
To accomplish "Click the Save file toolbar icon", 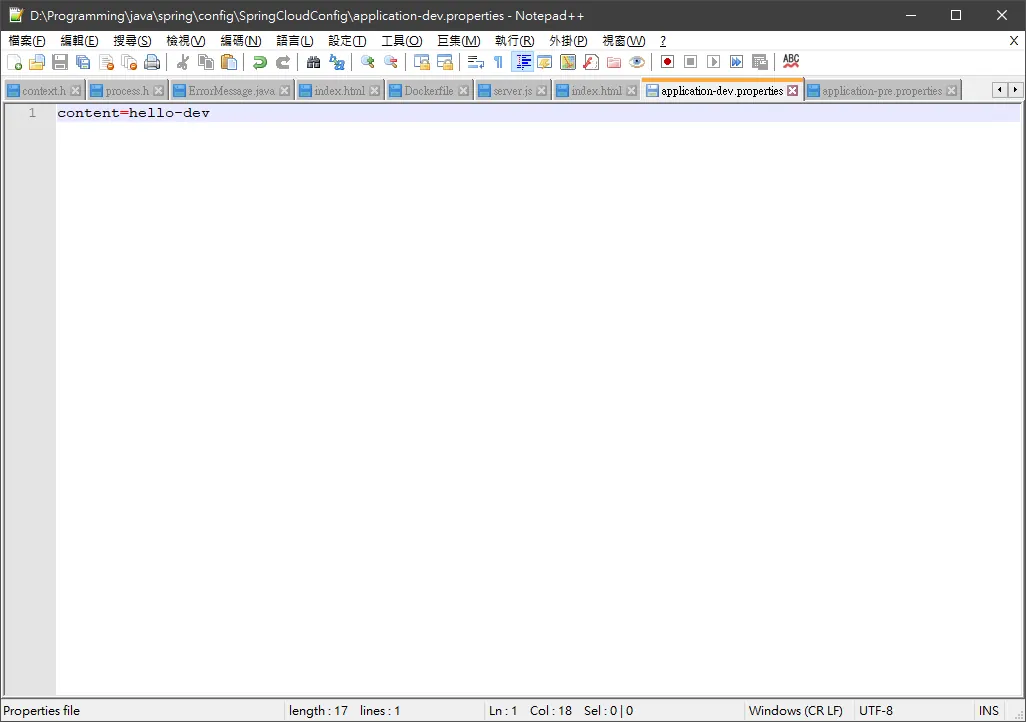I will [60, 62].
